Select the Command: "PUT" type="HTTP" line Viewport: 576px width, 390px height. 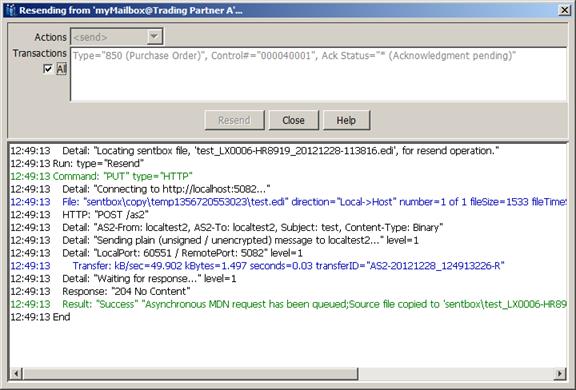click(x=101, y=176)
